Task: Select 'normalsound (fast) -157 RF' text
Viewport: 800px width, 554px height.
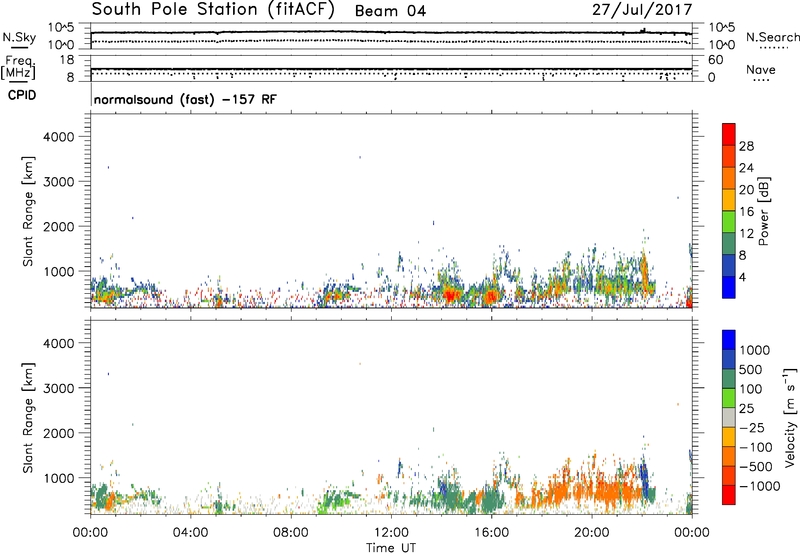Action: 185,99
